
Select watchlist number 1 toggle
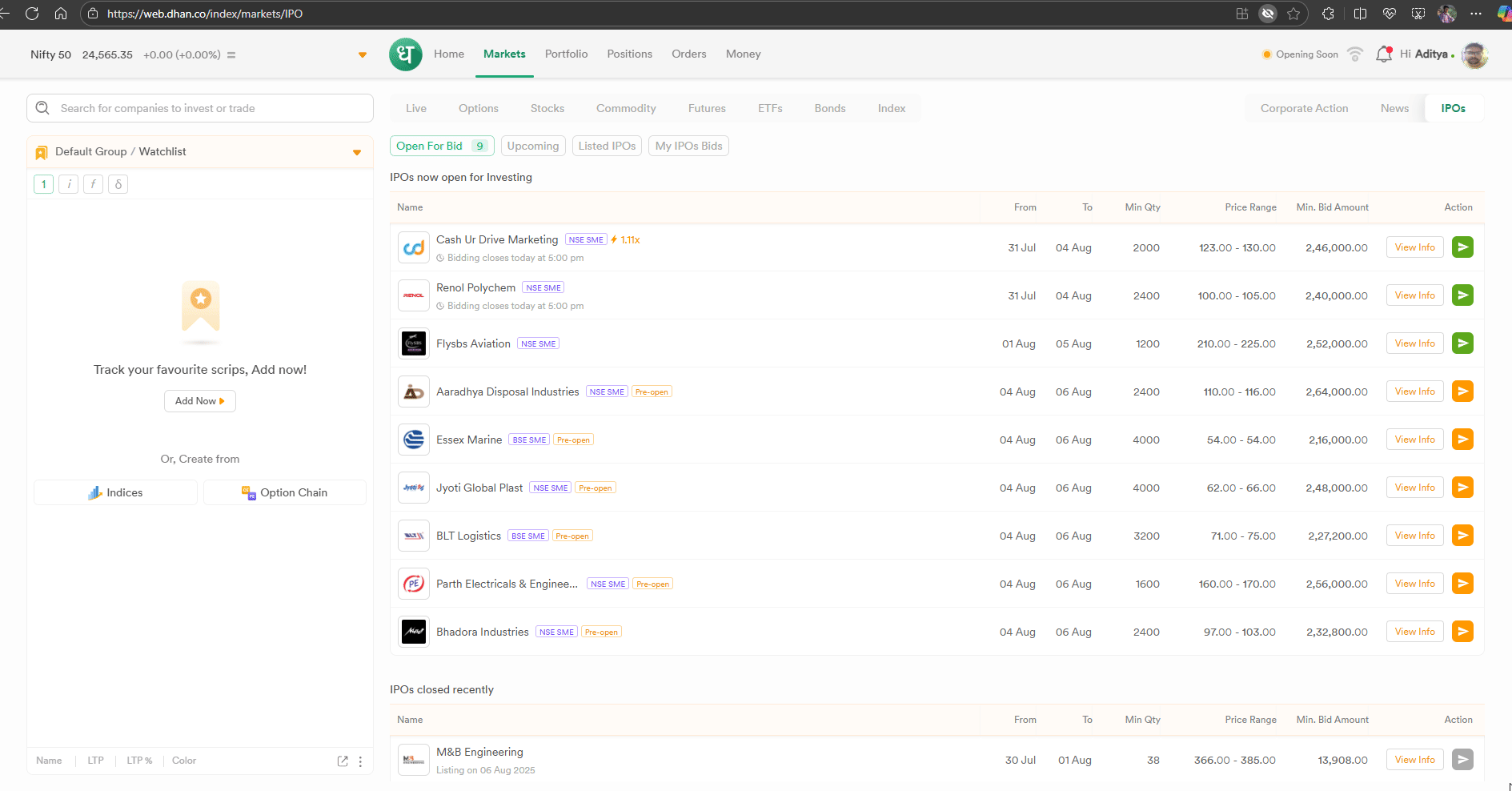44,184
